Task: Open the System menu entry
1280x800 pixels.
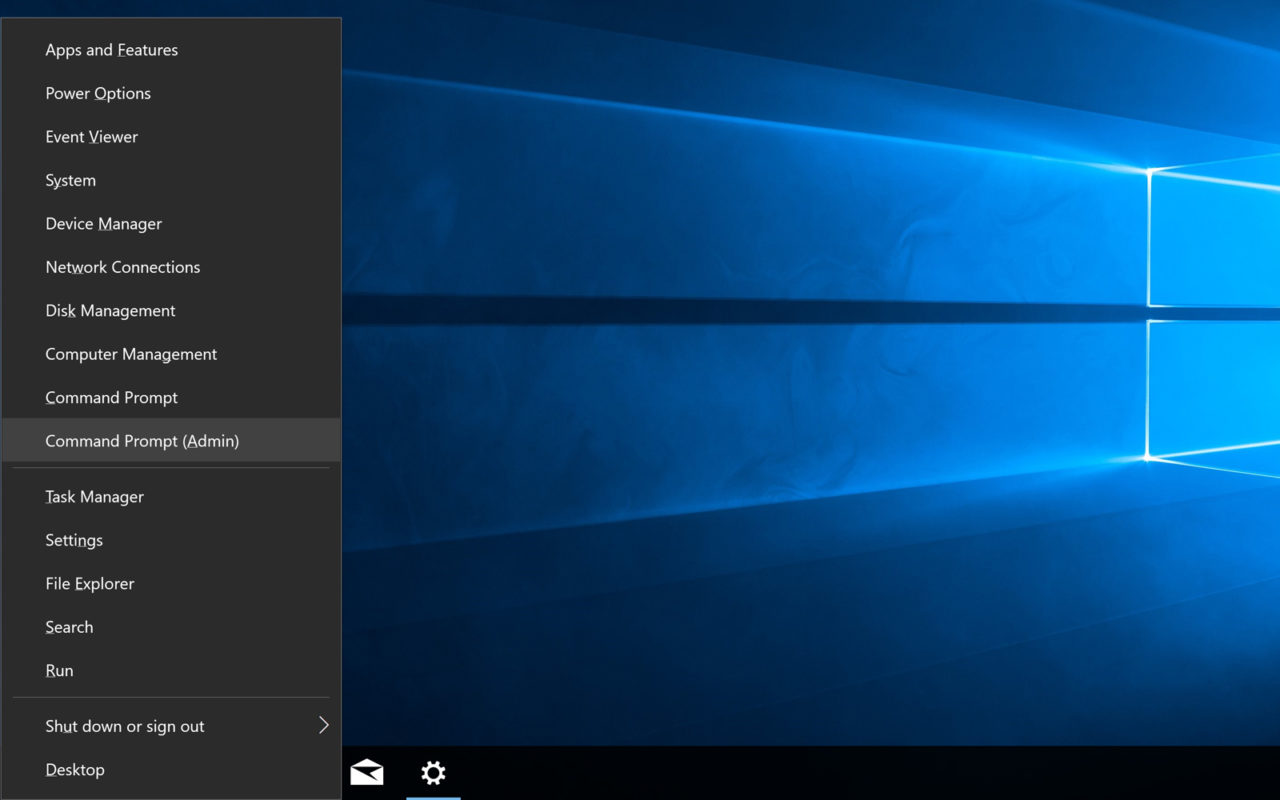Action: (x=71, y=181)
